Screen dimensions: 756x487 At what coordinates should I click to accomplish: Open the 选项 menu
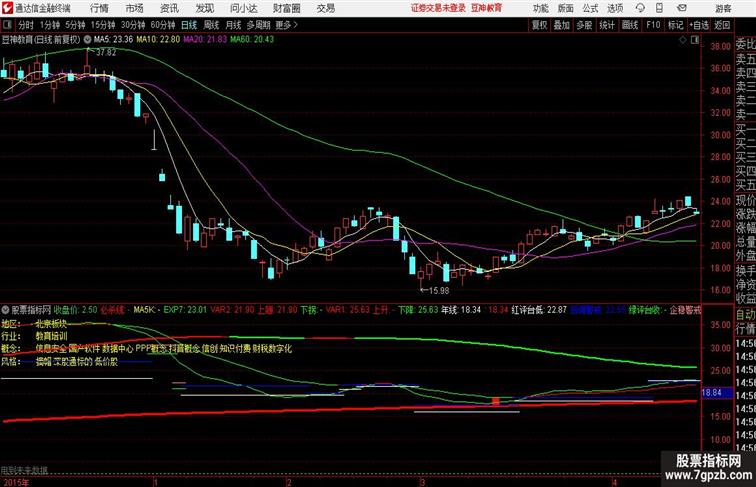(x=615, y=8)
